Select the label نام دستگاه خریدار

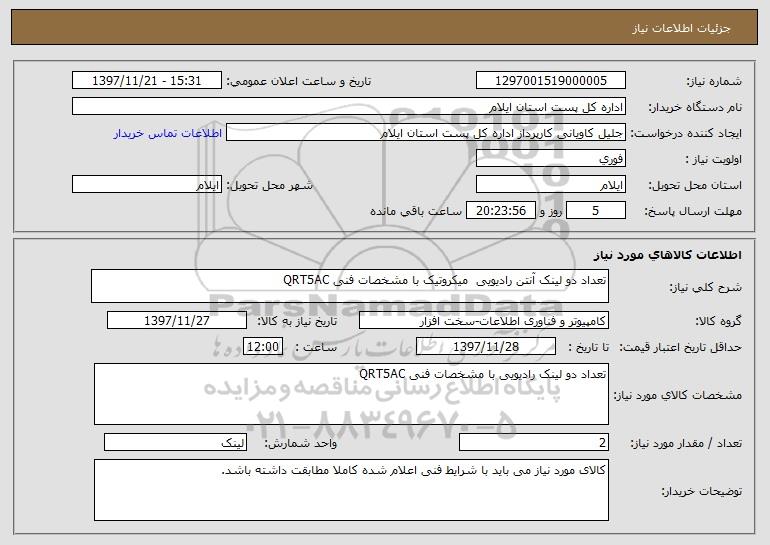click(x=695, y=108)
